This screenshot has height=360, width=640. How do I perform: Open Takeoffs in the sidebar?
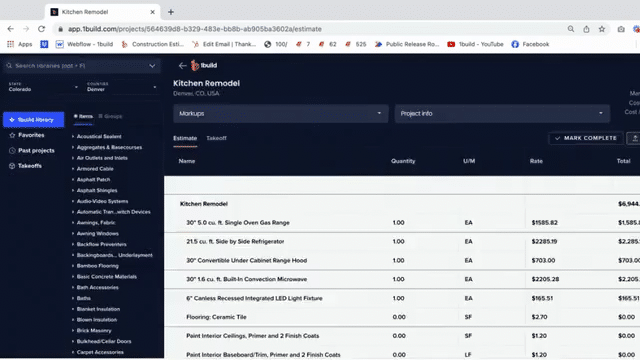click(x=25, y=166)
